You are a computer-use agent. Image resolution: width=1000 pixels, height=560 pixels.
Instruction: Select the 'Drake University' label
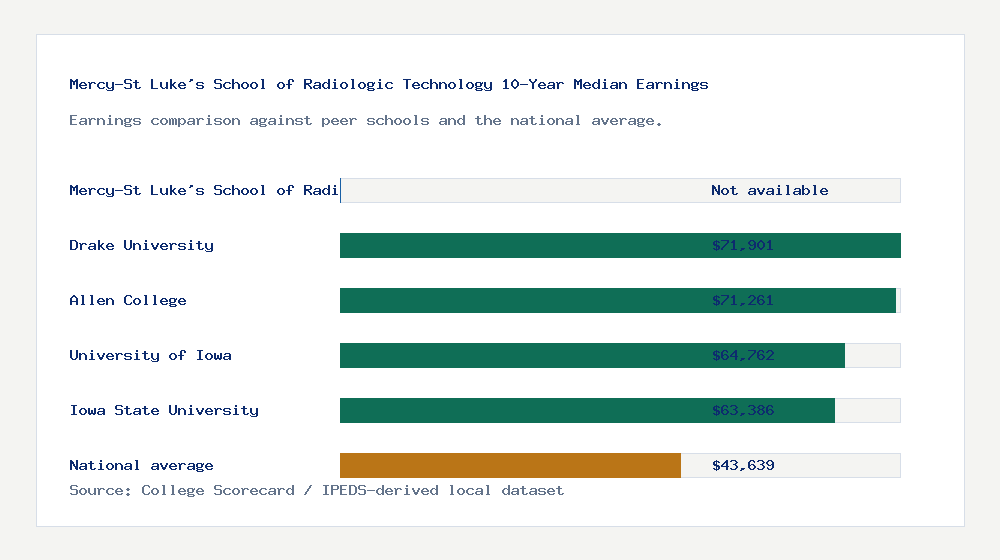[141, 246]
